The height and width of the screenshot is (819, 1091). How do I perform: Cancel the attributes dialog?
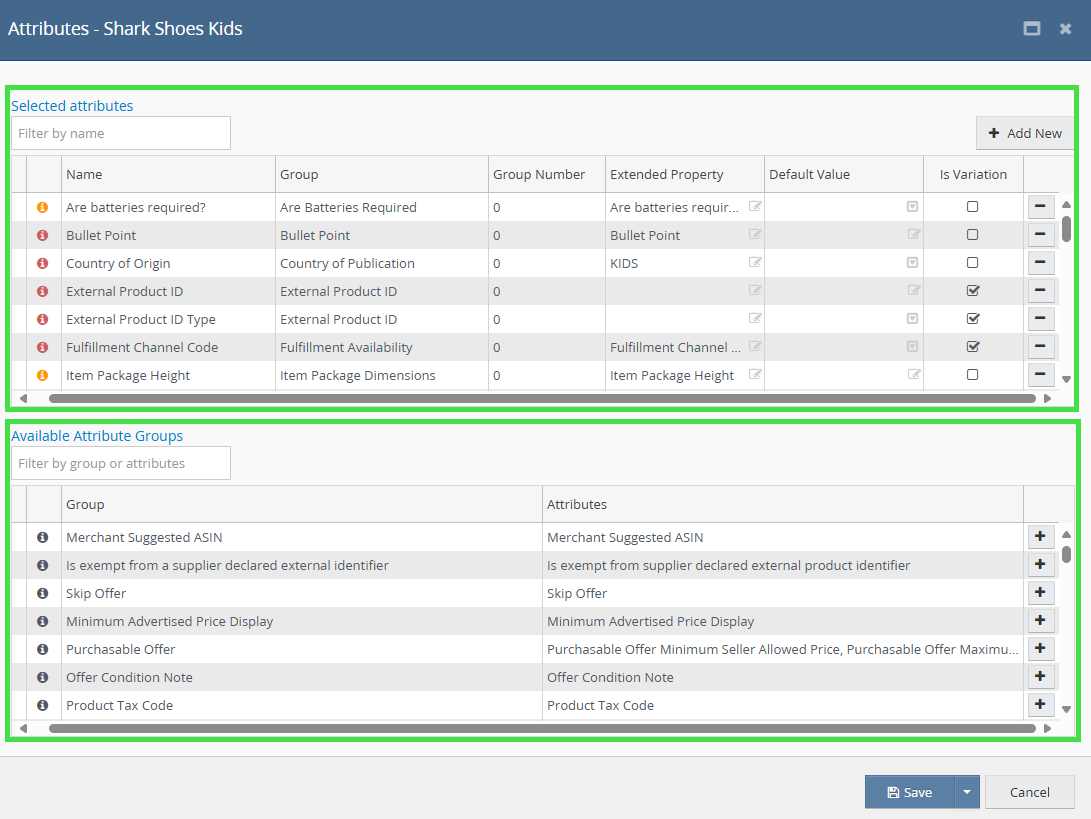1029,792
